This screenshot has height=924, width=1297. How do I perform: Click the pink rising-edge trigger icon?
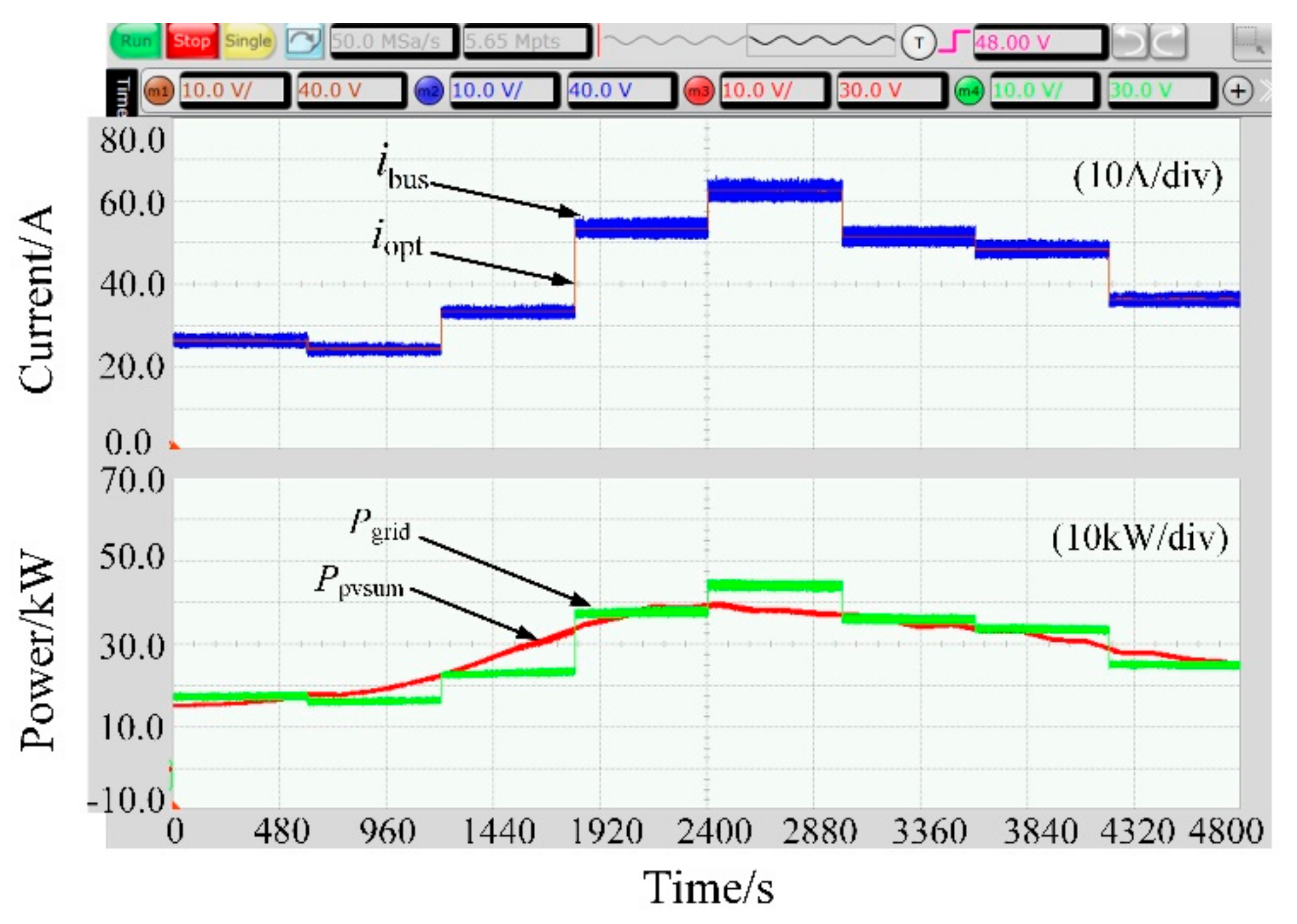[x=954, y=42]
